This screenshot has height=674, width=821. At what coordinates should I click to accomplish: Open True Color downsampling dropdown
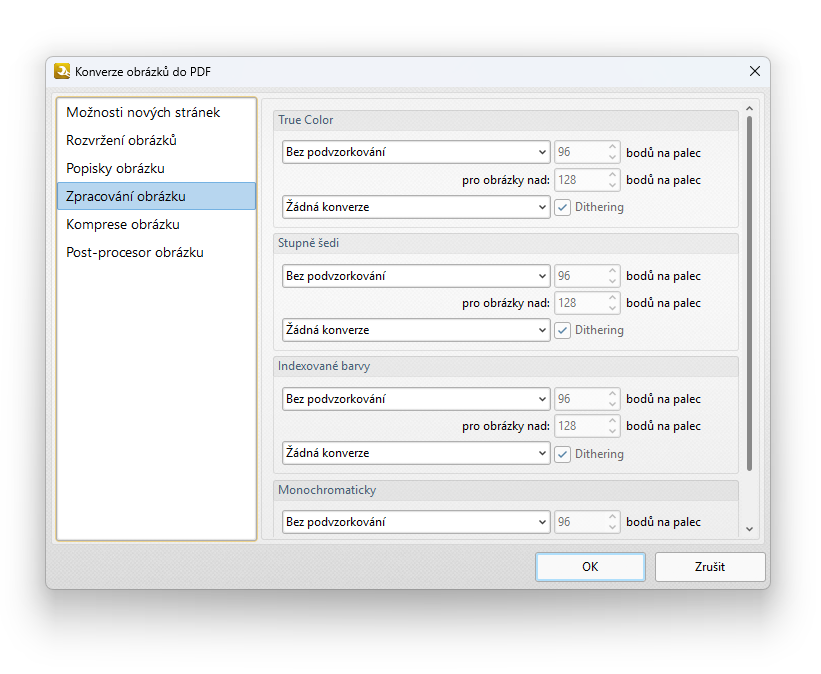(x=416, y=152)
